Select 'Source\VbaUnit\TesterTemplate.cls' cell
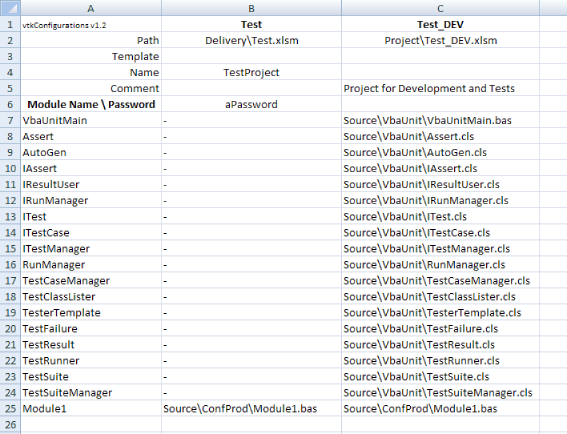This screenshot has width=567, height=434. click(x=440, y=312)
